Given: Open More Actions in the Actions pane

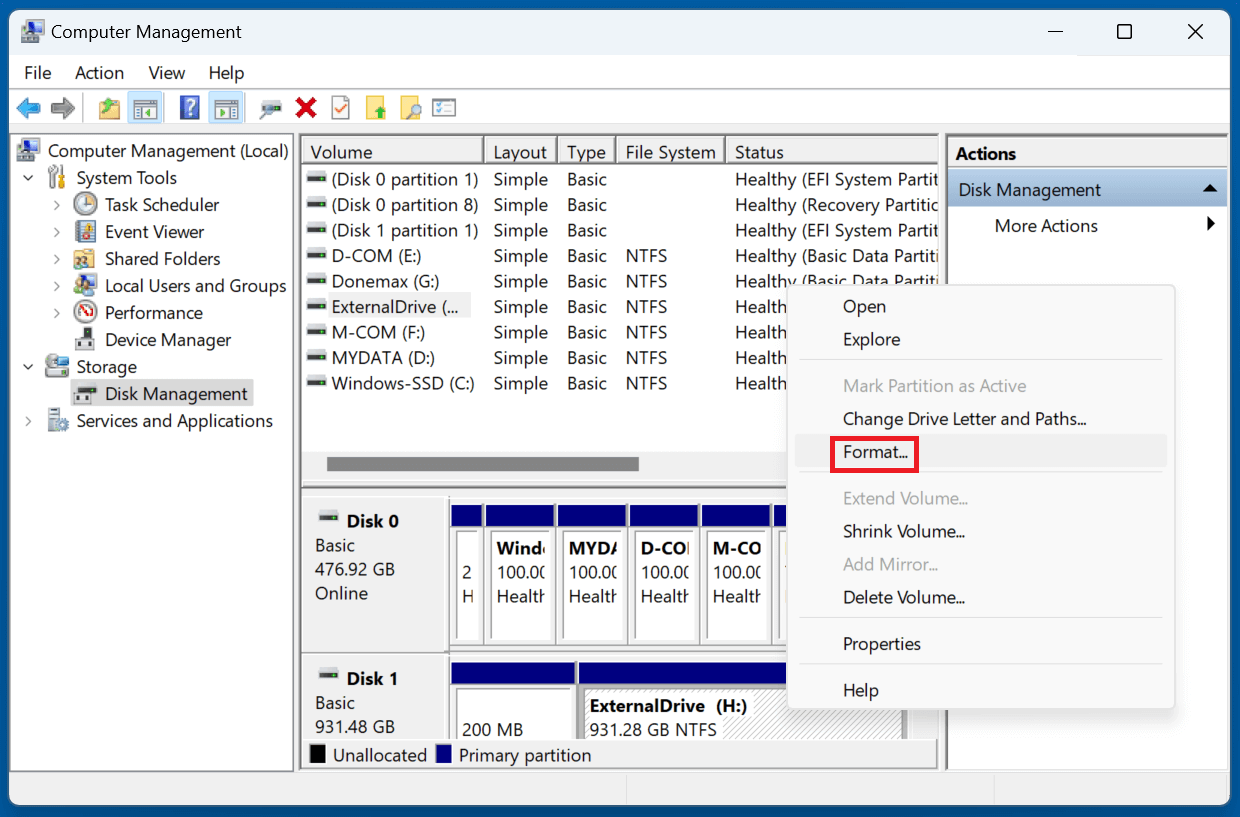Looking at the screenshot, I should click(x=1045, y=226).
